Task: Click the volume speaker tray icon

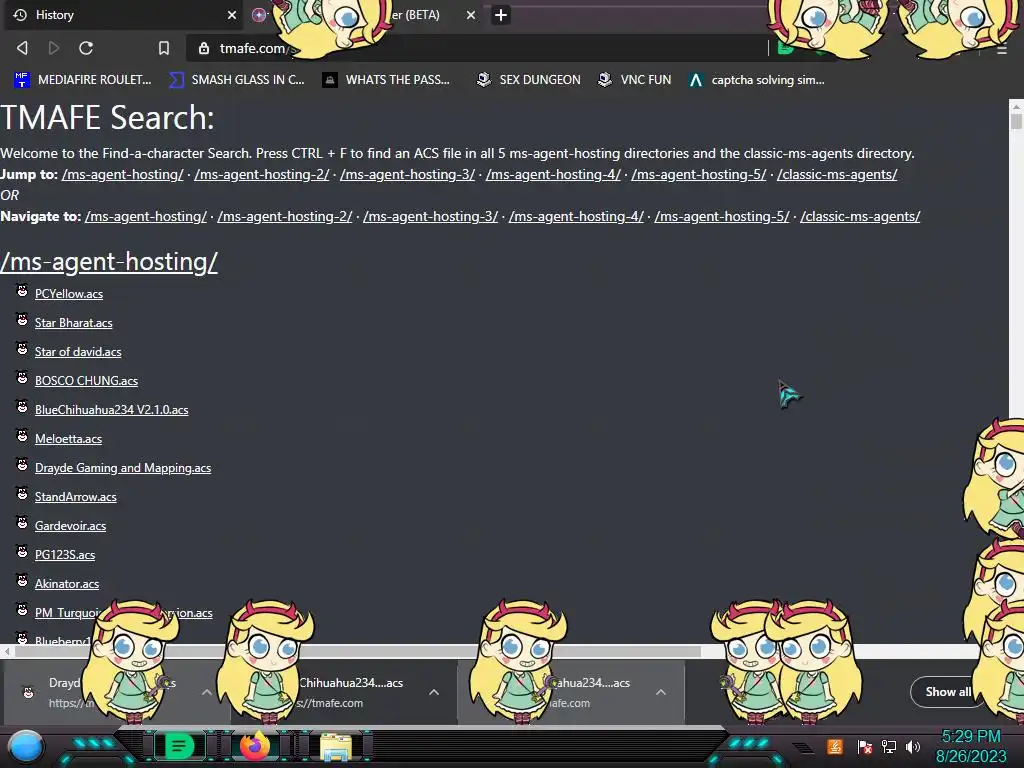Action: pyautogui.click(x=913, y=746)
